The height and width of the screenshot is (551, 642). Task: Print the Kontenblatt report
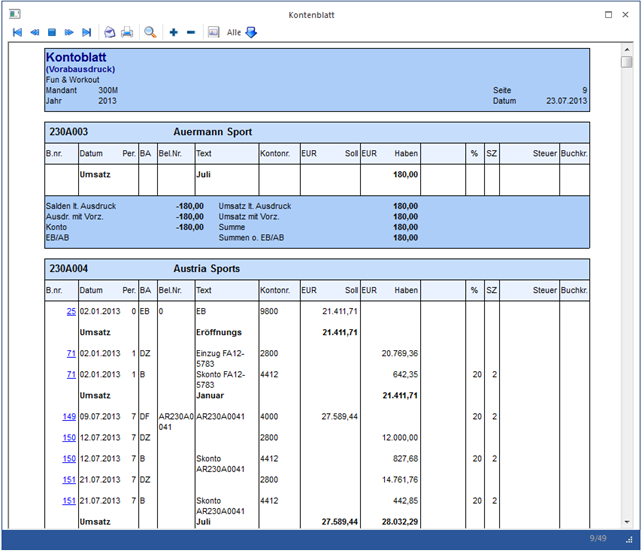pos(127,33)
